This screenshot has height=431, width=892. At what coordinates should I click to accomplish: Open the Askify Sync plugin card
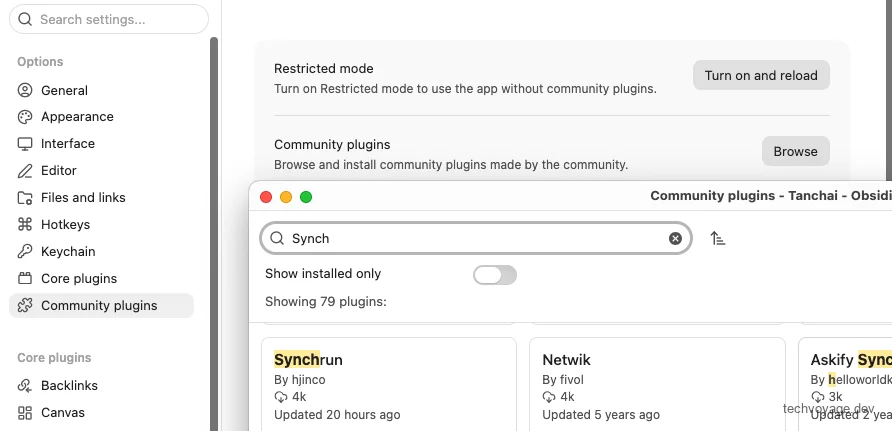845,384
